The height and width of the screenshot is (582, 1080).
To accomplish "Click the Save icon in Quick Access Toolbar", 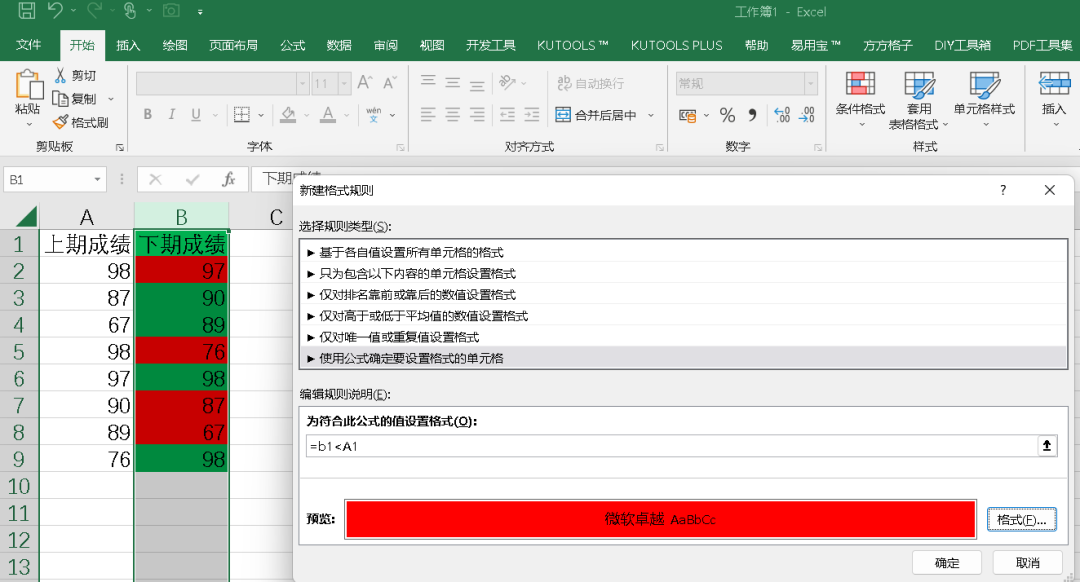I will point(25,11).
